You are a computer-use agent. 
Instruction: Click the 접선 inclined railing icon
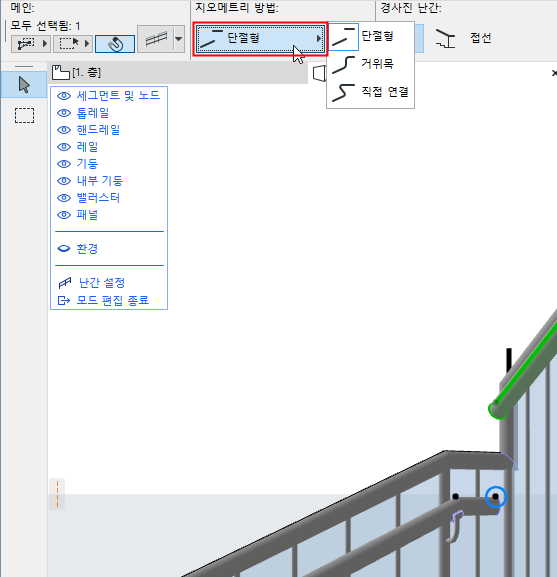445,39
